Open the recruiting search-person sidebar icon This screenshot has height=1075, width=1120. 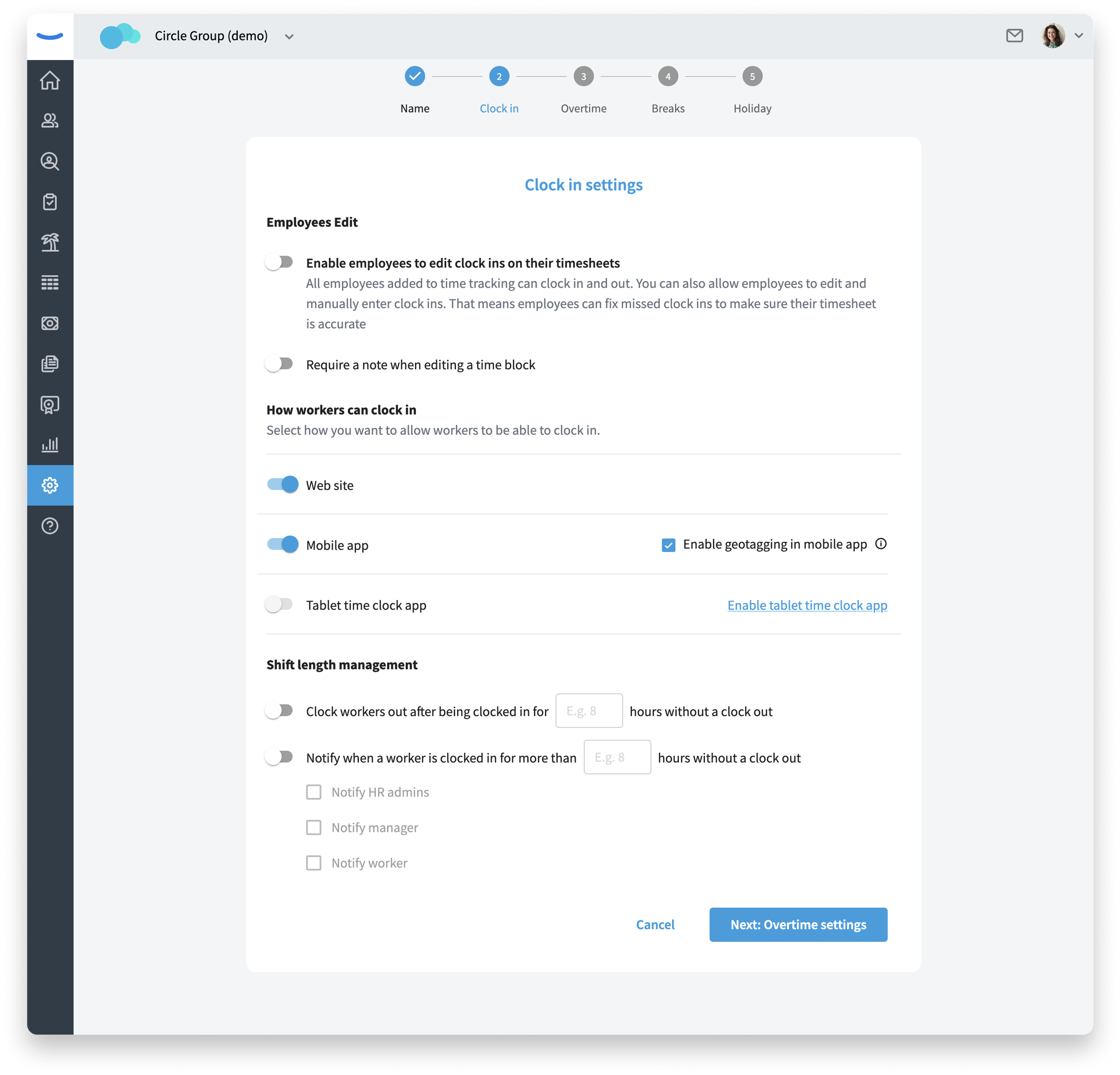click(50, 161)
